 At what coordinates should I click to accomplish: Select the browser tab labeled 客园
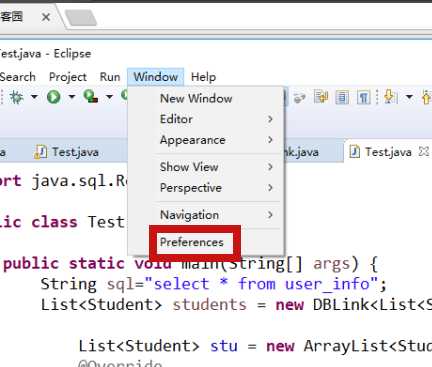[12, 17]
